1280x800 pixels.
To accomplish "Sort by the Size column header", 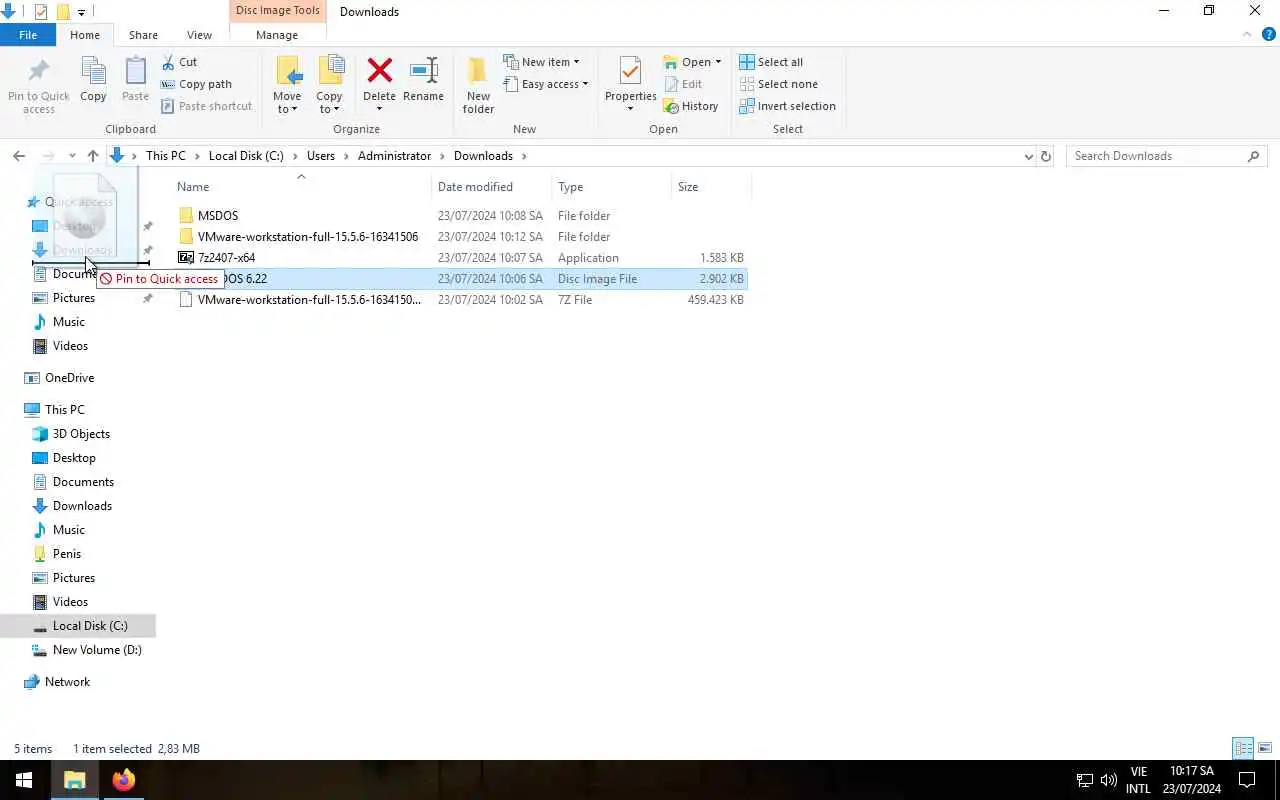I will (711, 187).
